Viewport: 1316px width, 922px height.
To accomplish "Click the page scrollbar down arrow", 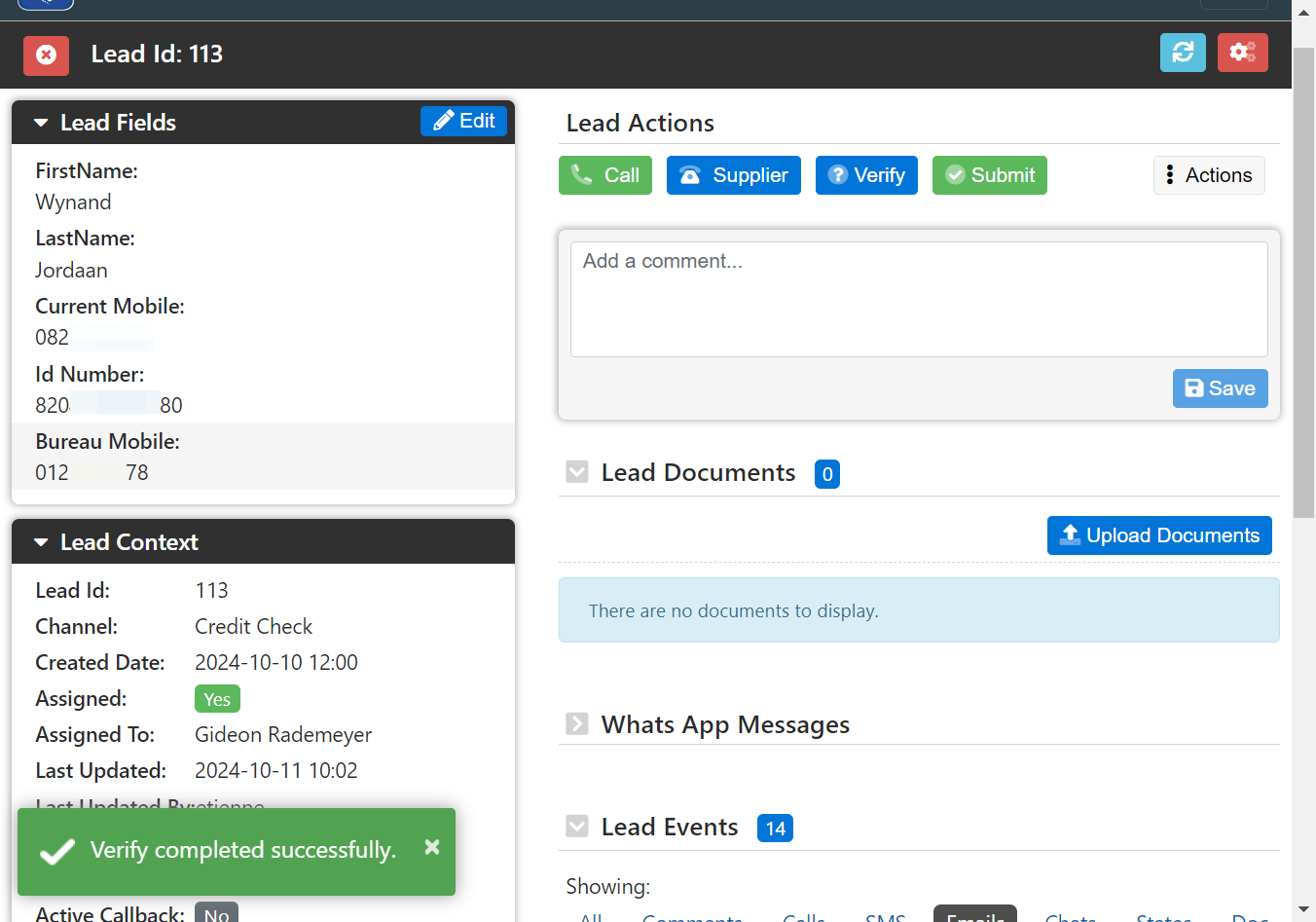I will click(1303, 910).
